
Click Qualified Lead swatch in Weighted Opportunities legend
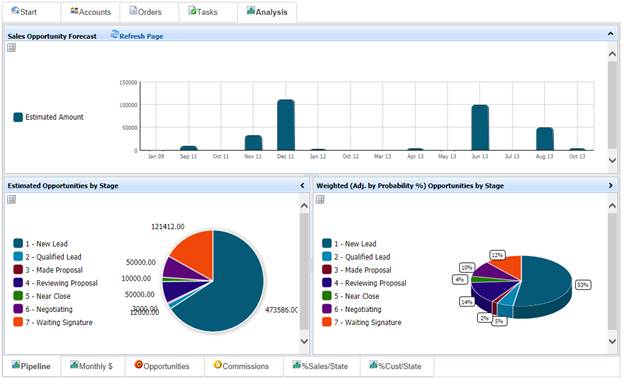coord(327,257)
